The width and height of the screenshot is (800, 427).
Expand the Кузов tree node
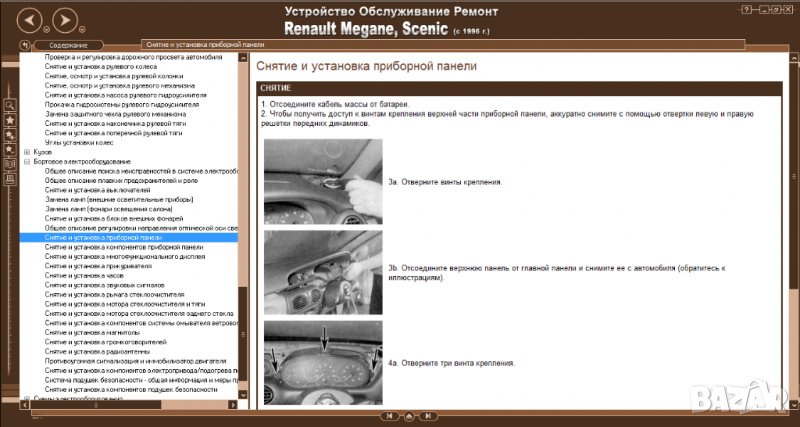[x=26, y=152]
